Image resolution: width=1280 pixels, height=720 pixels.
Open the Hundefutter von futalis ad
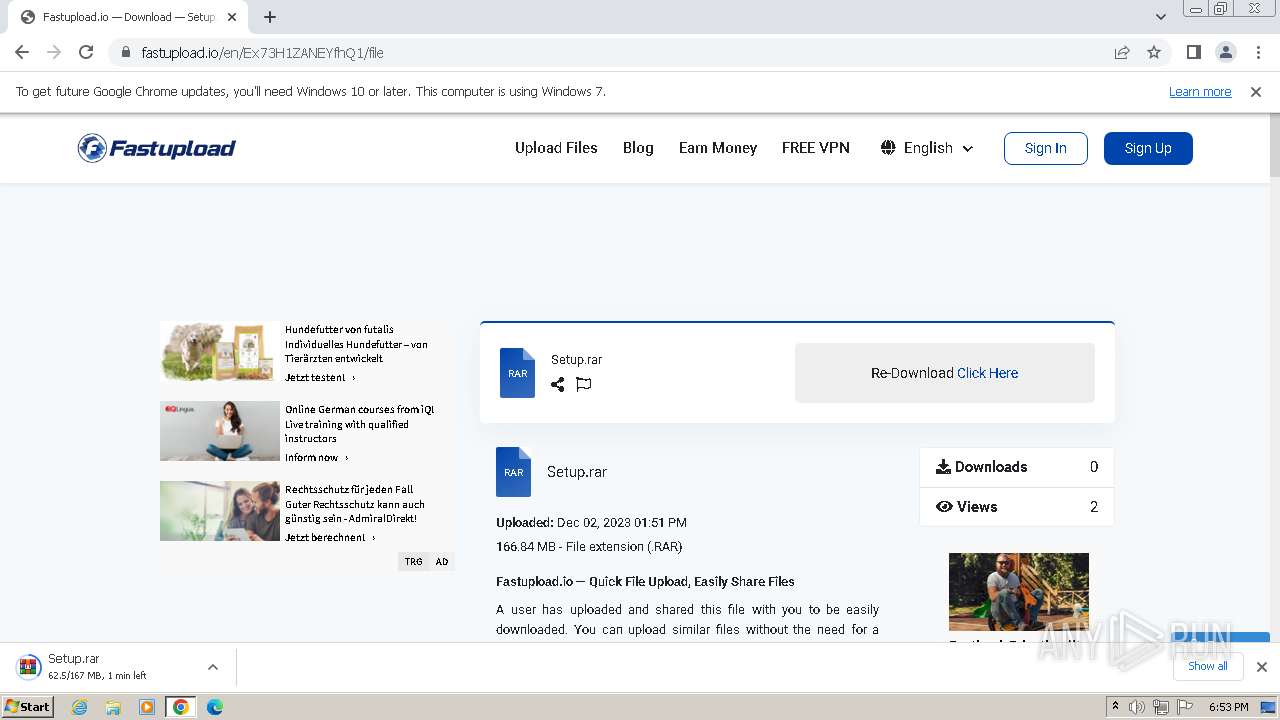356,344
